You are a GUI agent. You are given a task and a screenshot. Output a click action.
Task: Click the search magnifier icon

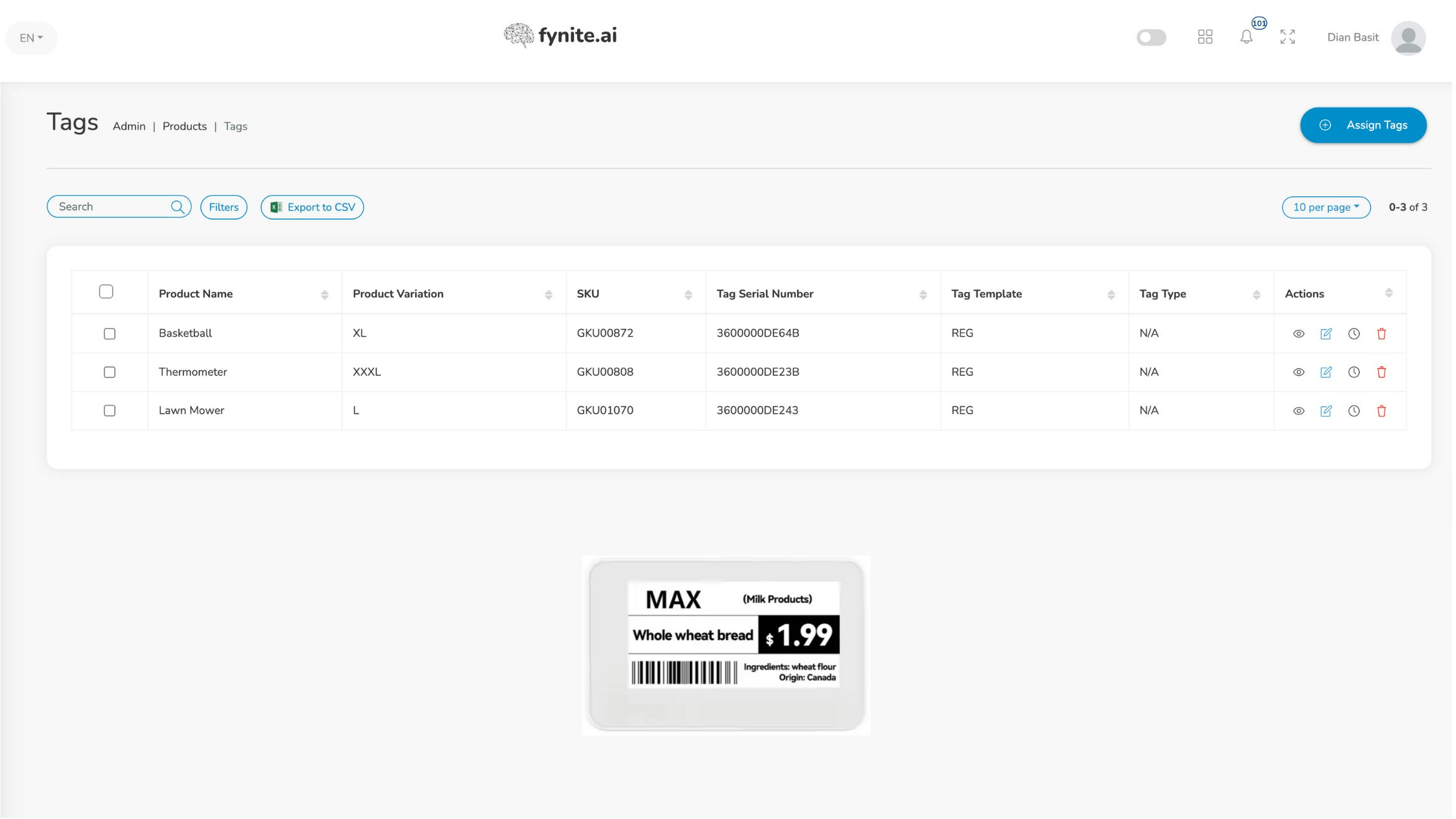tap(178, 207)
